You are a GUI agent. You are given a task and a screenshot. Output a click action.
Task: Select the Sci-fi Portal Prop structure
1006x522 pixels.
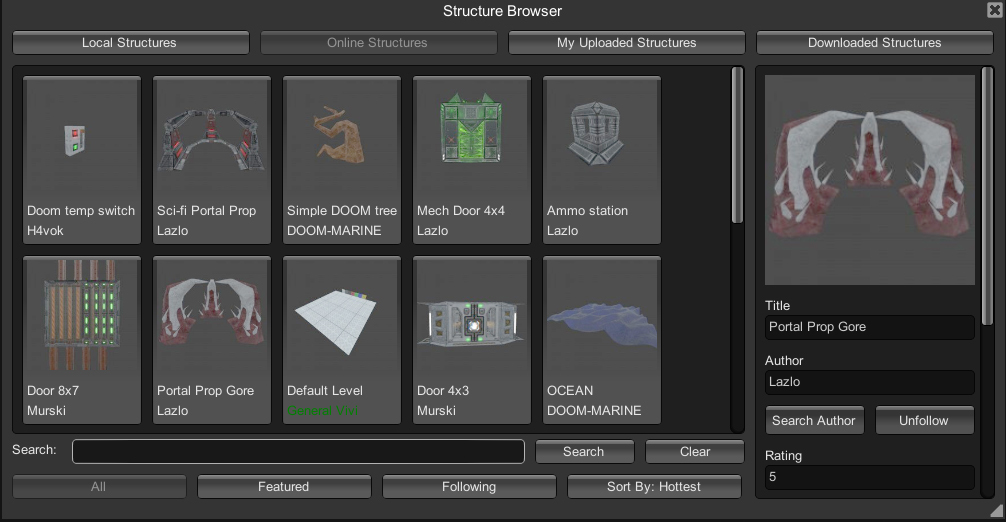tap(212, 160)
